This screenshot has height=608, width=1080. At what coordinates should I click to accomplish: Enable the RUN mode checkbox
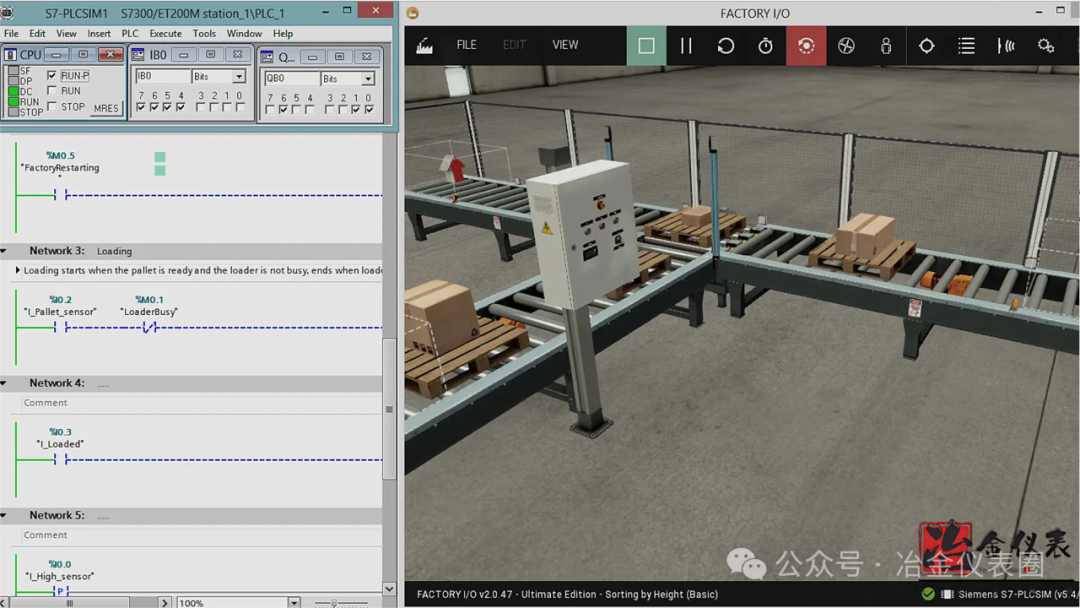[x=52, y=91]
